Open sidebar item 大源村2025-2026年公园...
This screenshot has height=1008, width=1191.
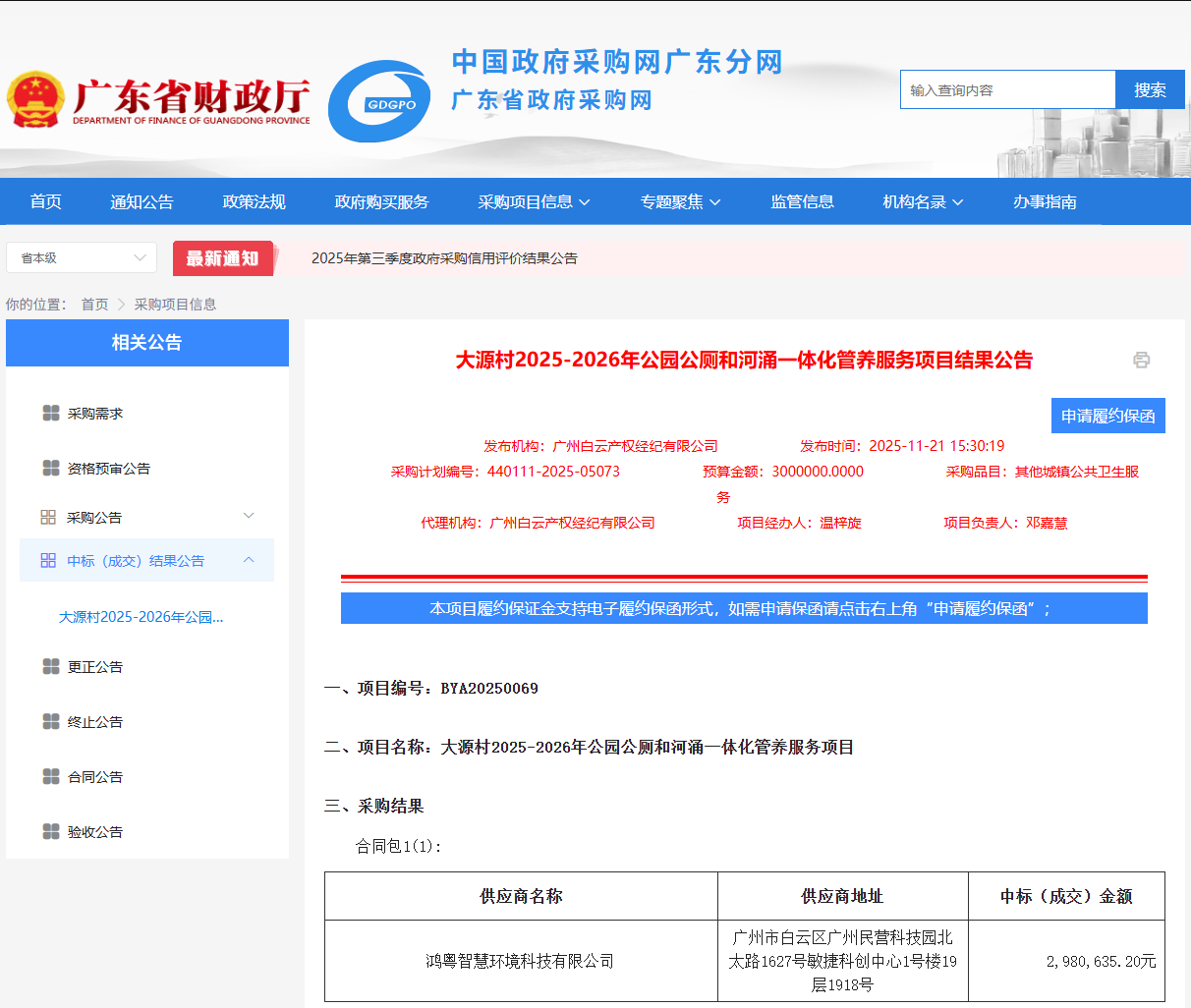pos(141,617)
